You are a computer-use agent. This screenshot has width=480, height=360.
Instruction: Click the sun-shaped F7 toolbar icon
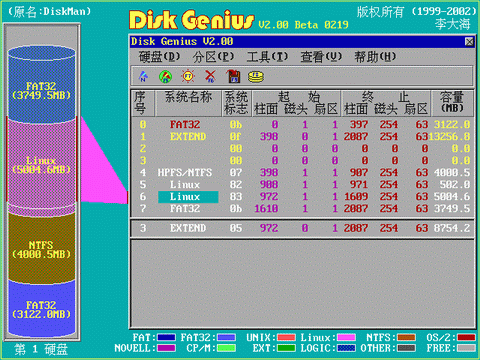click(188, 76)
